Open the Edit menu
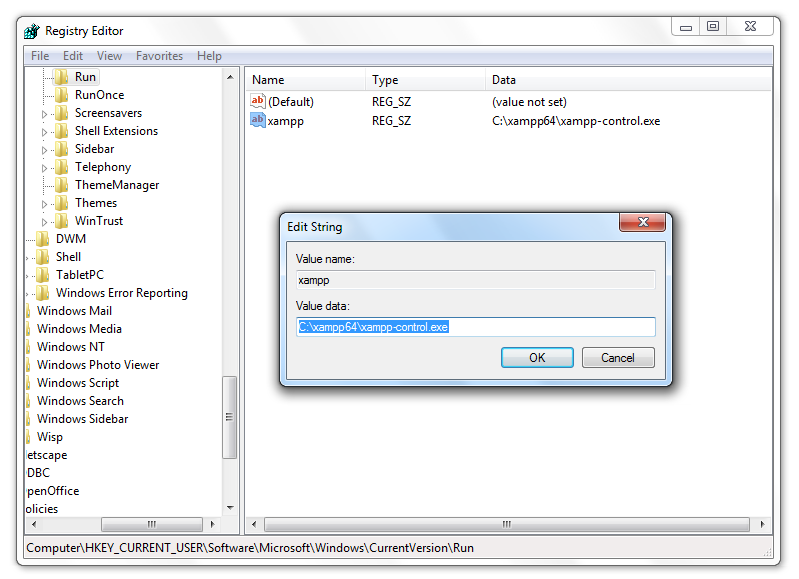The width and height of the screenshot is (799, 579). (x=73, y=56)
